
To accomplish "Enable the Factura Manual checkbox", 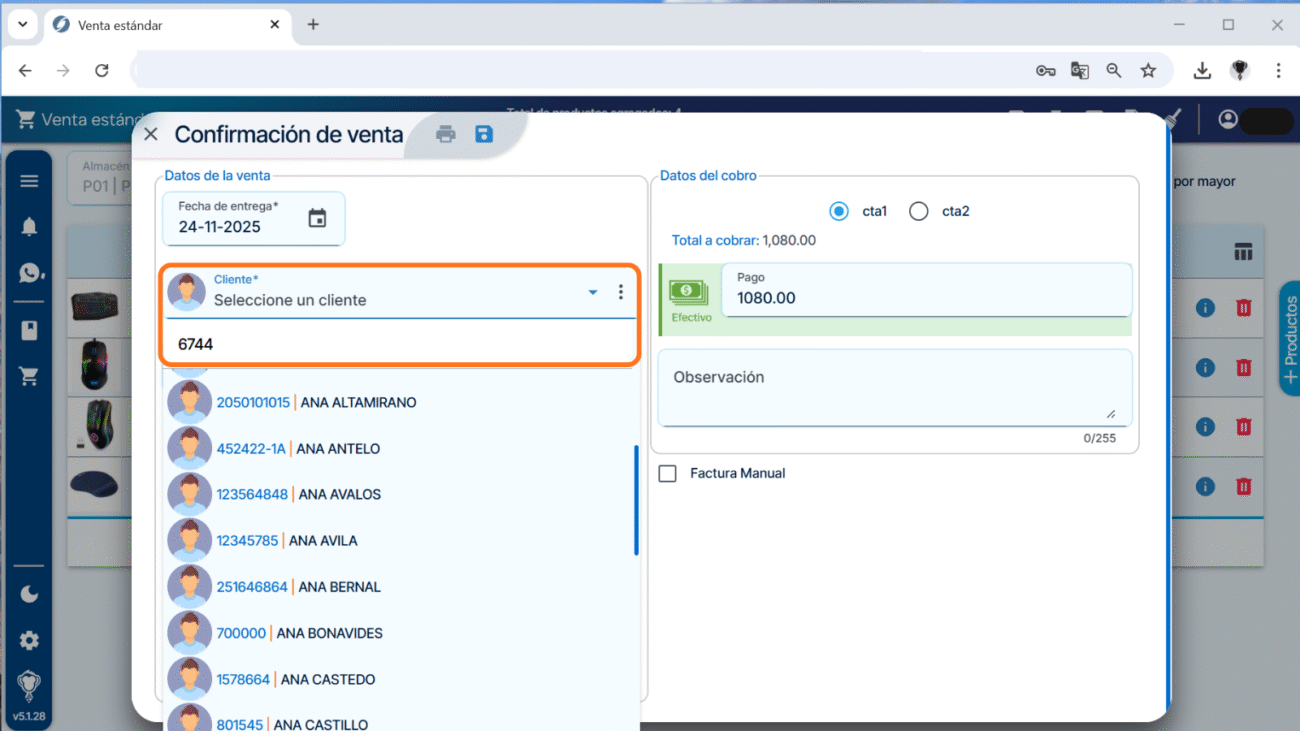I will pyautogui.click(x=668, y=473).
